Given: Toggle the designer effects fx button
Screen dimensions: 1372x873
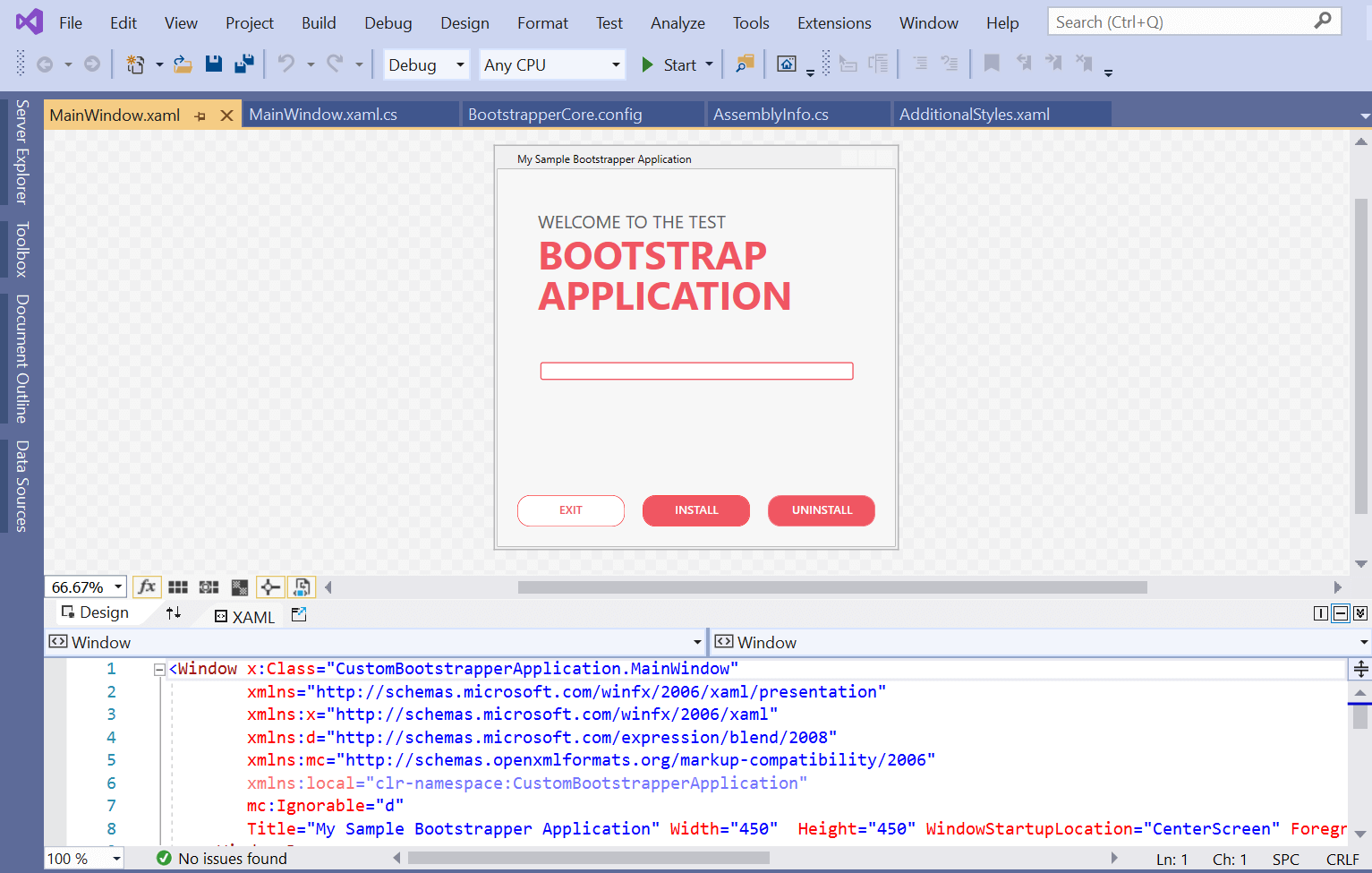Looking at the screenshot, I should (147, 587).
